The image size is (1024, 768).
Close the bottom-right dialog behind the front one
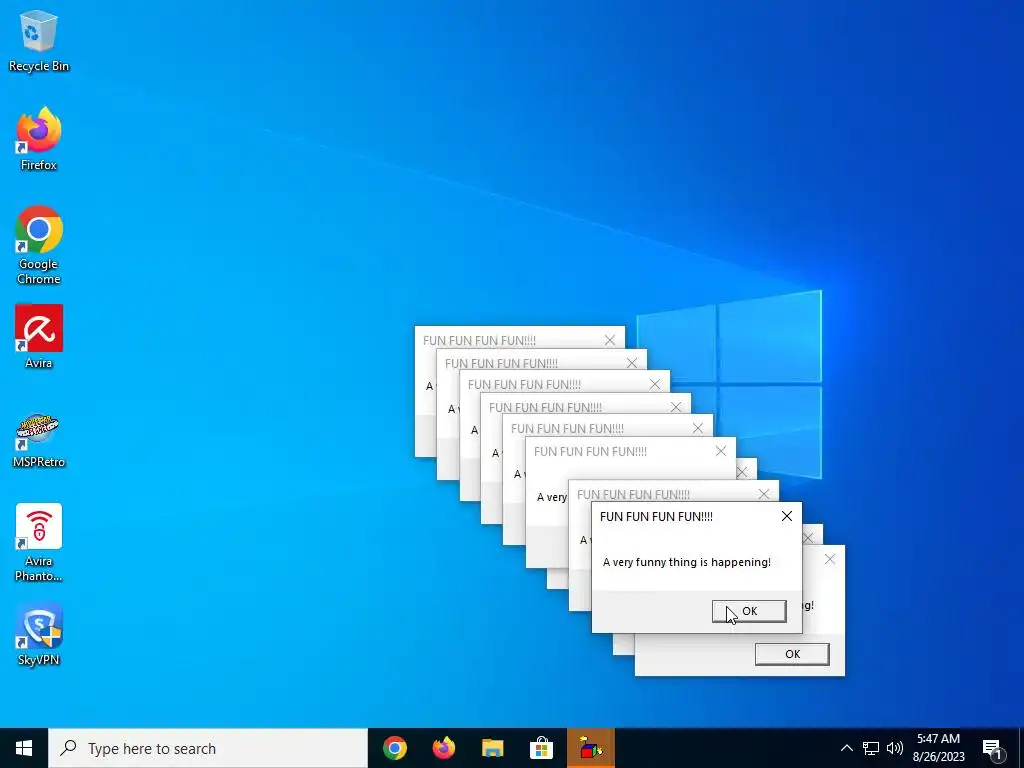[830, 560]
